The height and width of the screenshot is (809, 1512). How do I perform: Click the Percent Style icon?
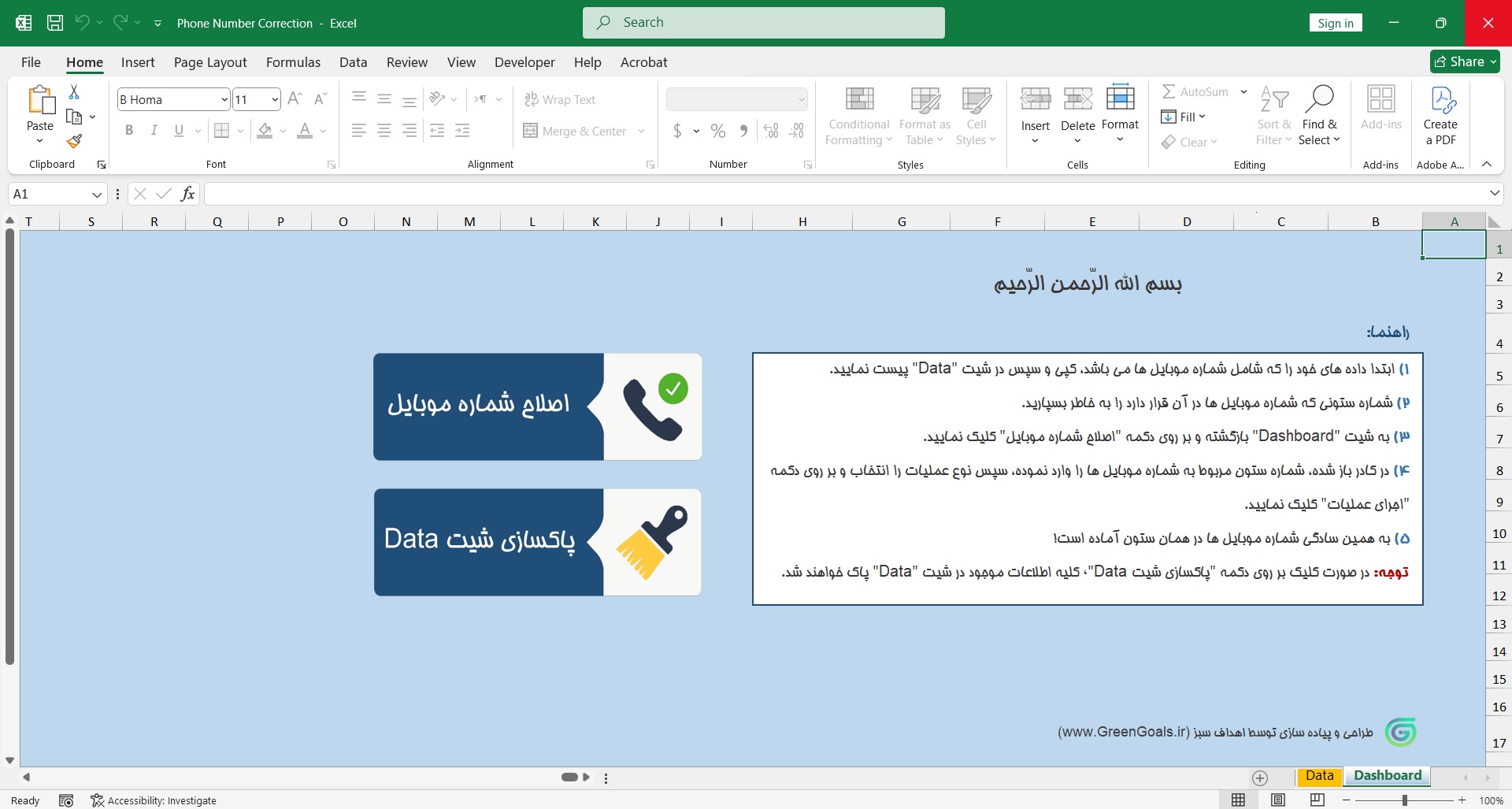[x=717, y=131]
